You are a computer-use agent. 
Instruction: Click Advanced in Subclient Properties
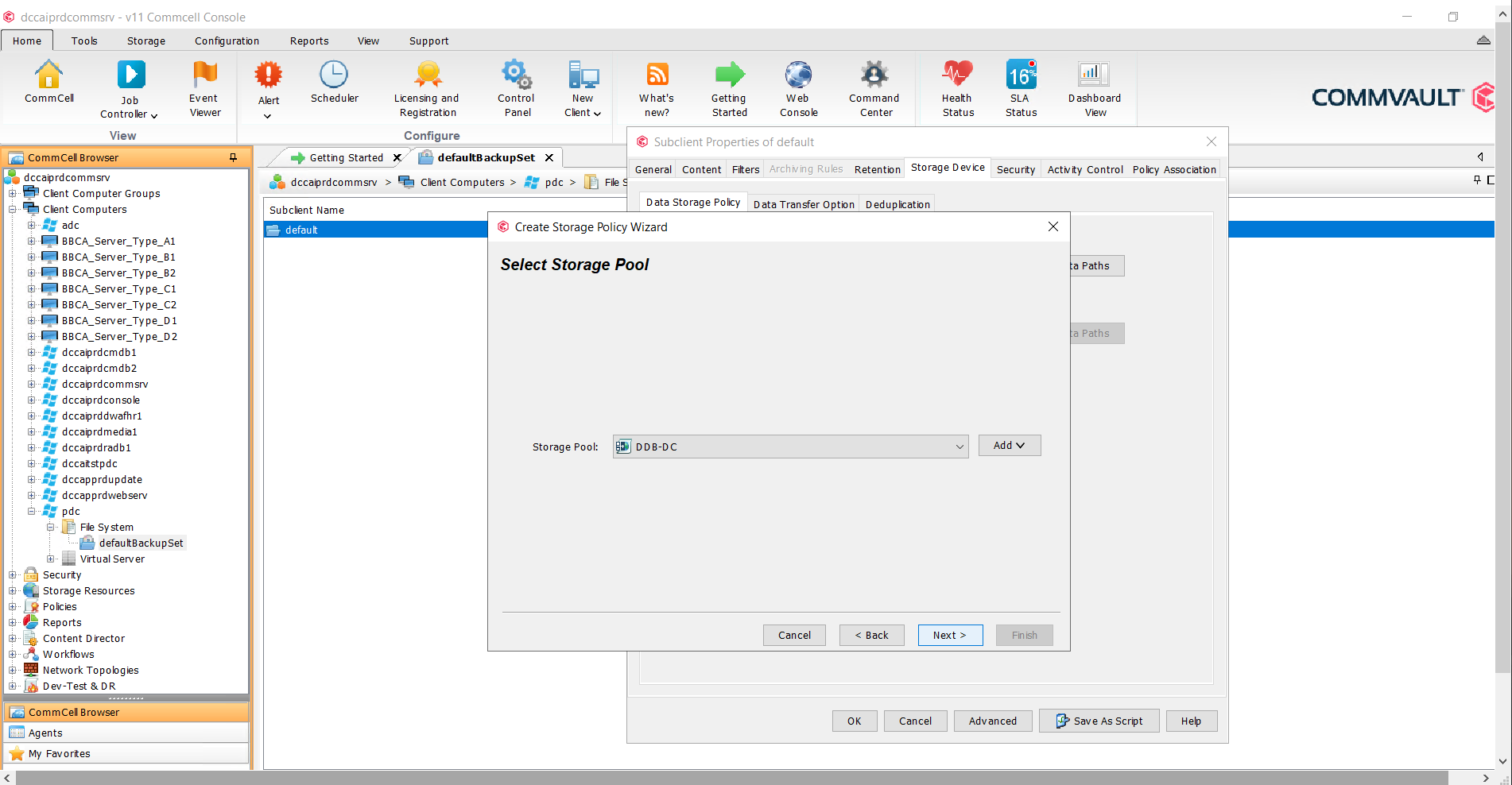993,721
